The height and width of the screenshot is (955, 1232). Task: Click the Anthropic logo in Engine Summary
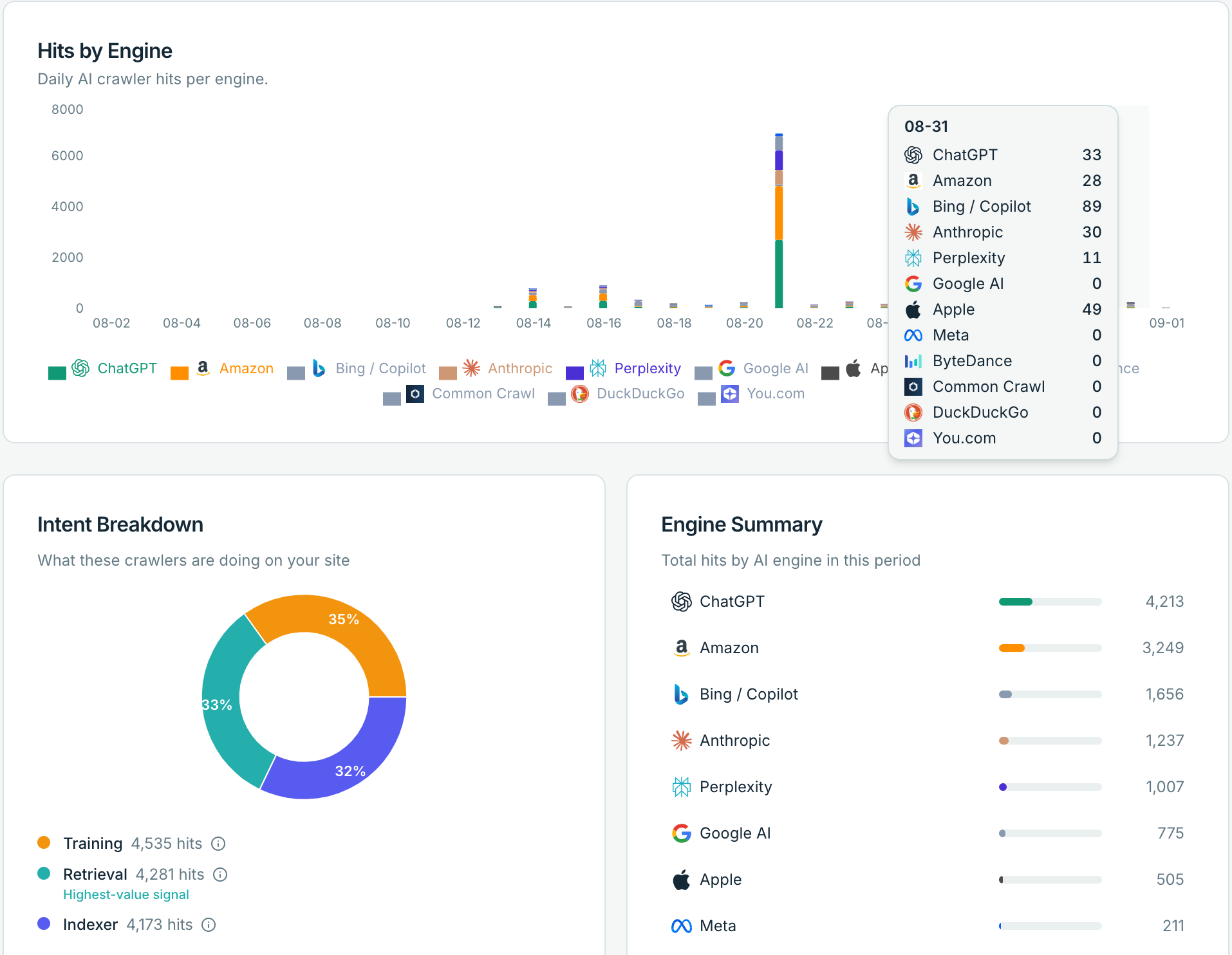pyautogui.click(x=682, y=741)
